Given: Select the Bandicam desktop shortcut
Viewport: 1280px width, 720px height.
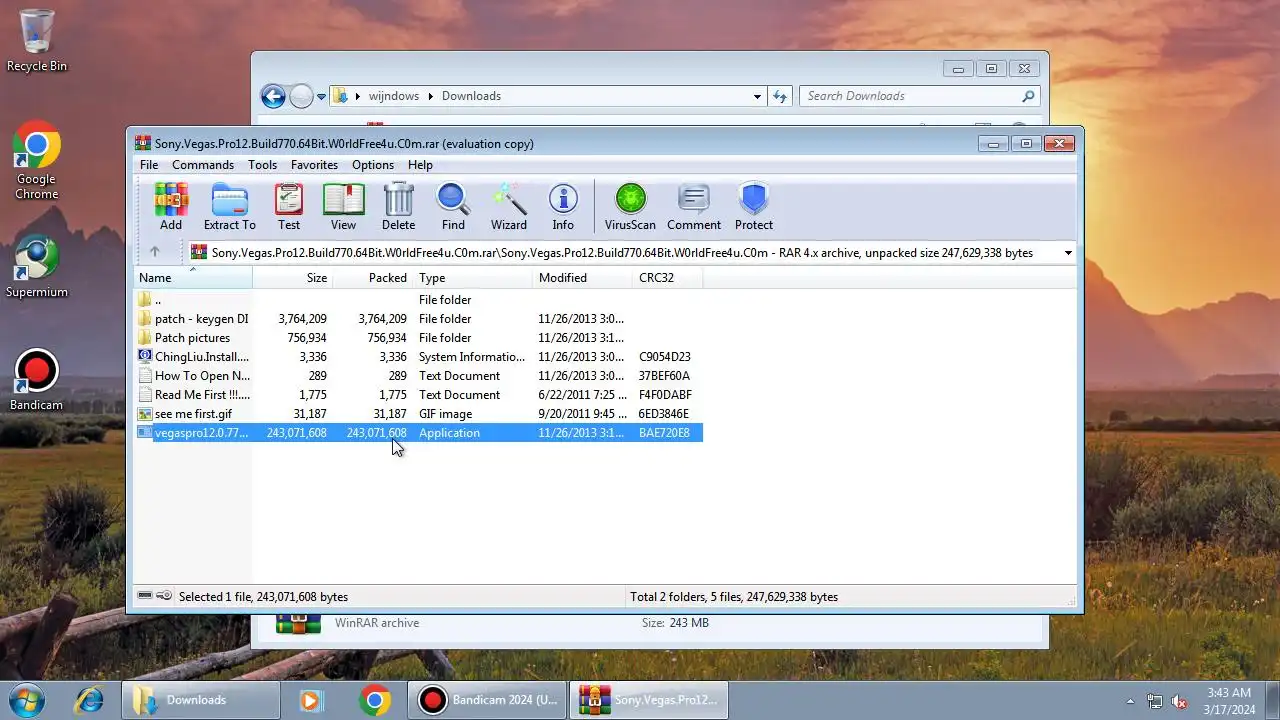Looking at the screenshot, I should coord(37,380).
